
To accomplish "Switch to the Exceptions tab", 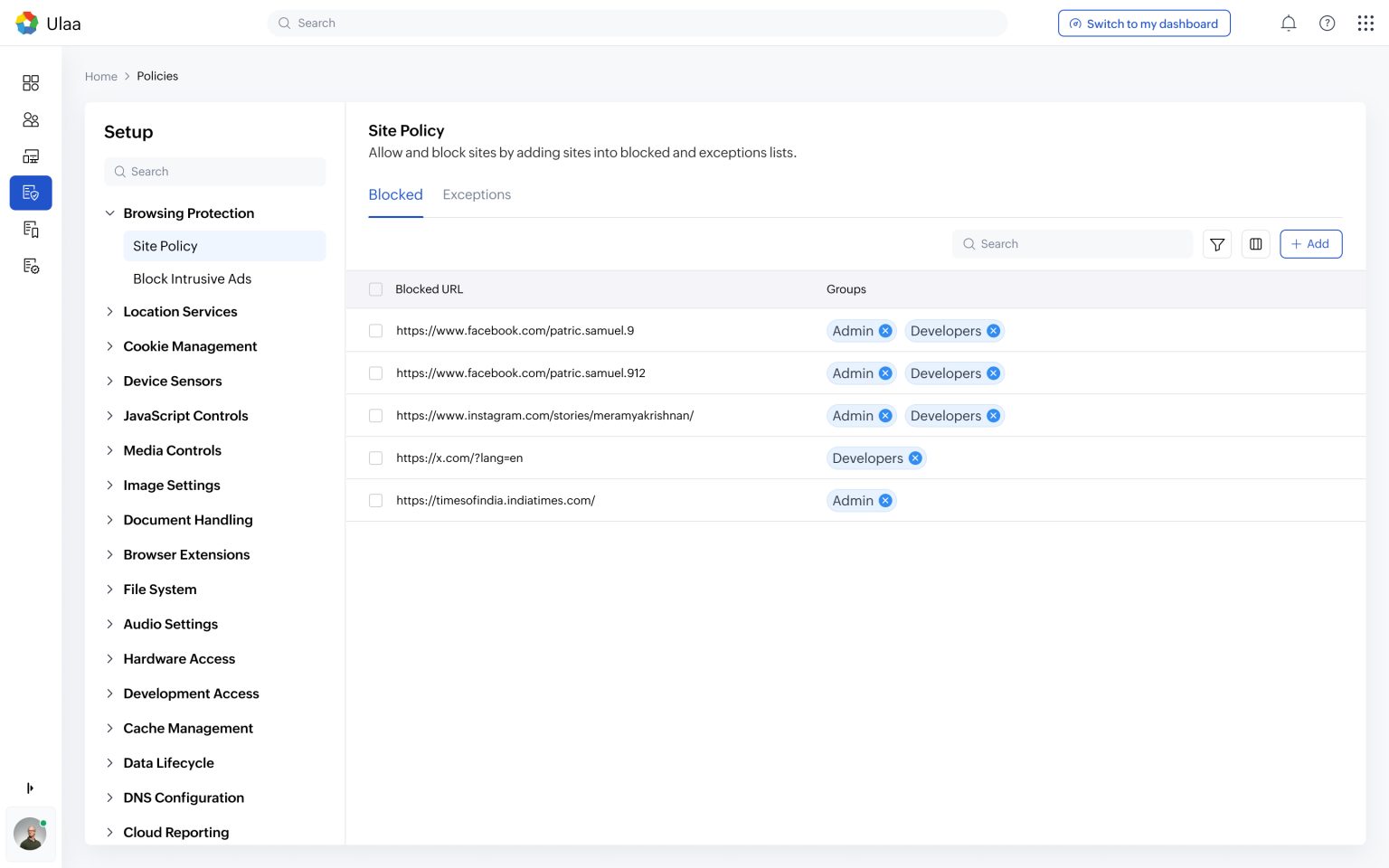I will pyautogui.click(x=477, y=194).
